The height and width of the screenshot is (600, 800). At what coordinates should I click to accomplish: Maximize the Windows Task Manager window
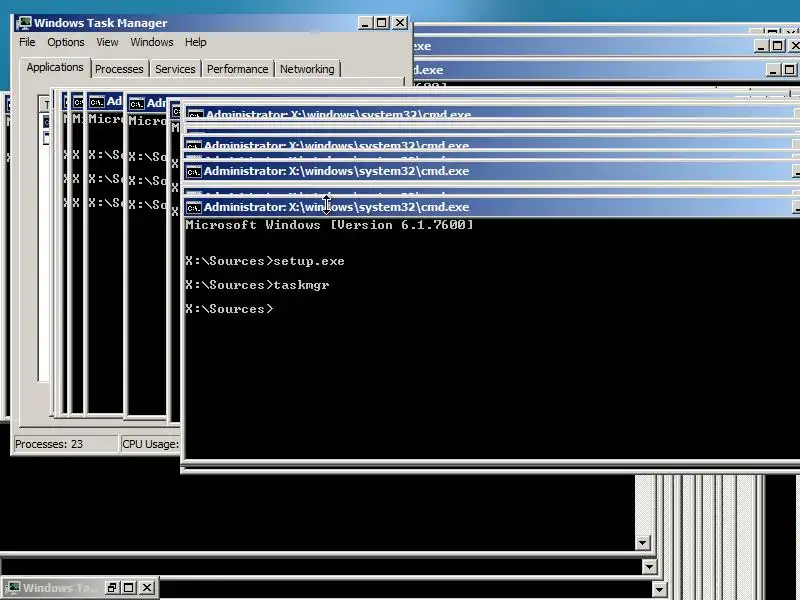382,23
